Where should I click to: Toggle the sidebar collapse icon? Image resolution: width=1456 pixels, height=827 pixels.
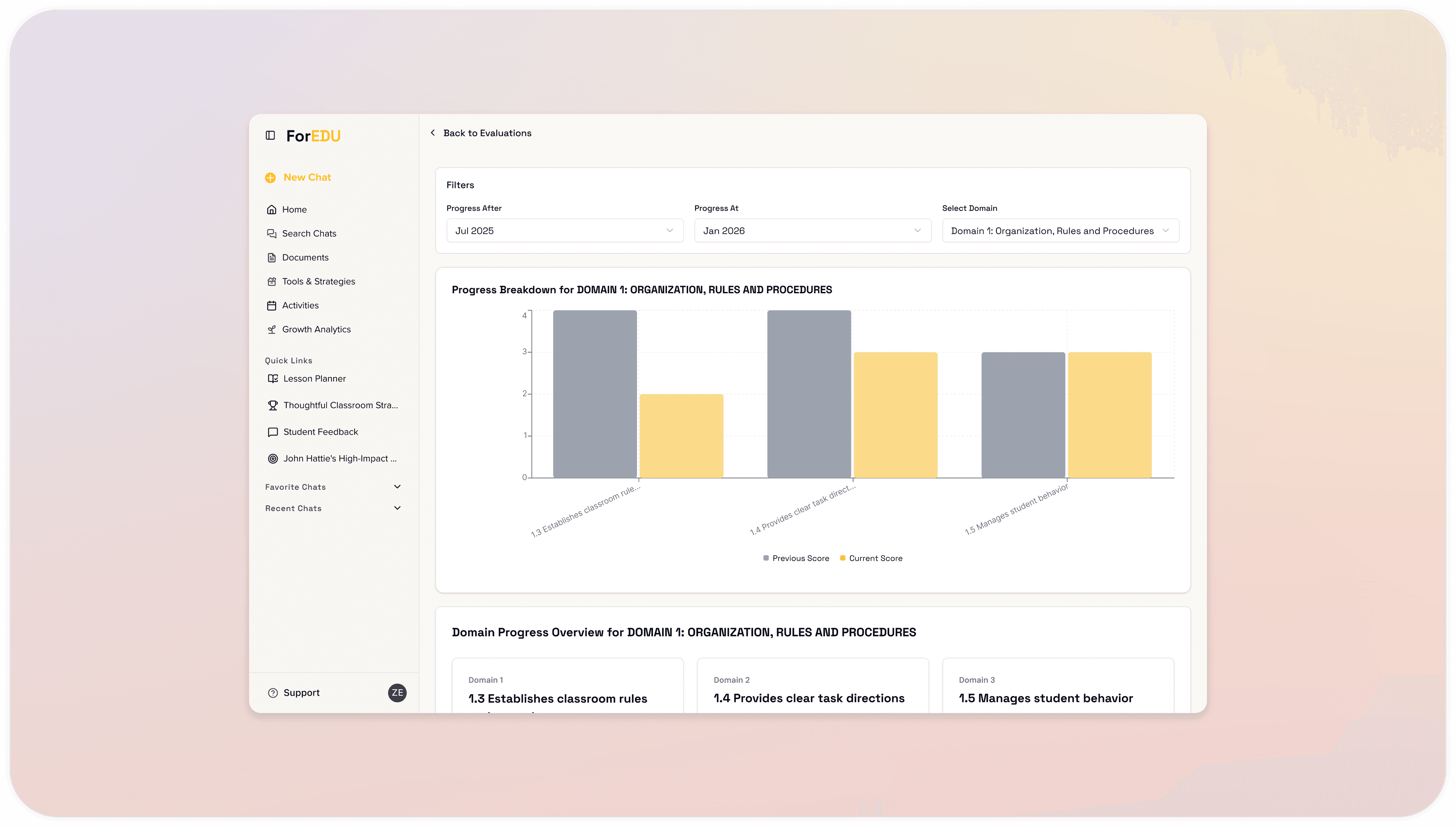point(270,135)
